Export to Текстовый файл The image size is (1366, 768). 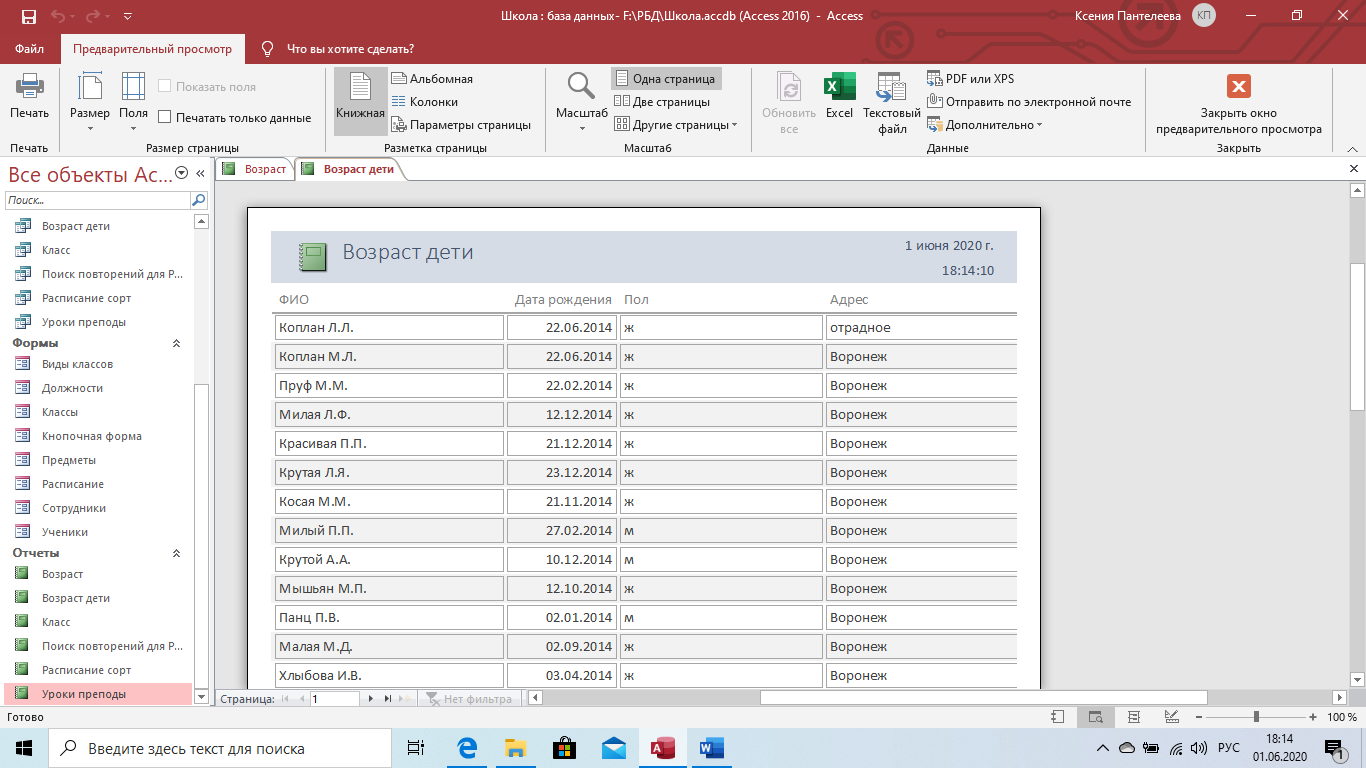pos(892,102)
